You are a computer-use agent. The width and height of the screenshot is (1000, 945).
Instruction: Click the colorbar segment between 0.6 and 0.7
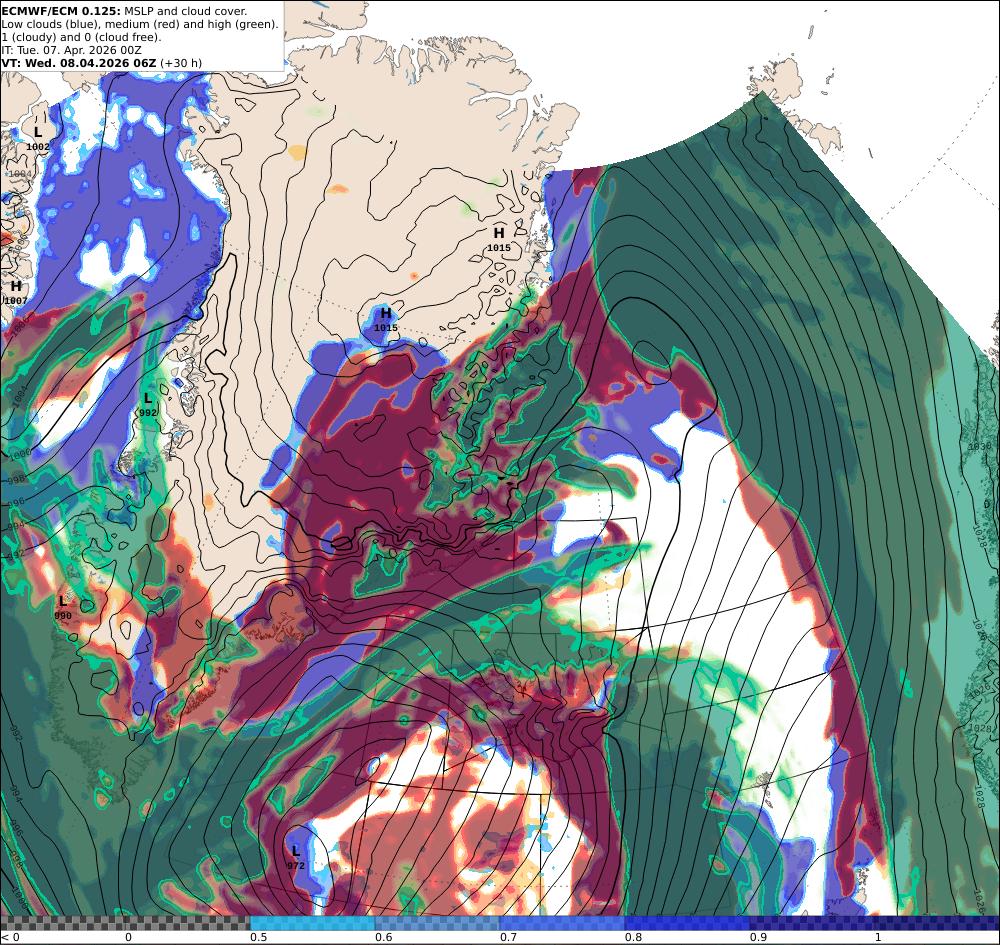[438, 923]
